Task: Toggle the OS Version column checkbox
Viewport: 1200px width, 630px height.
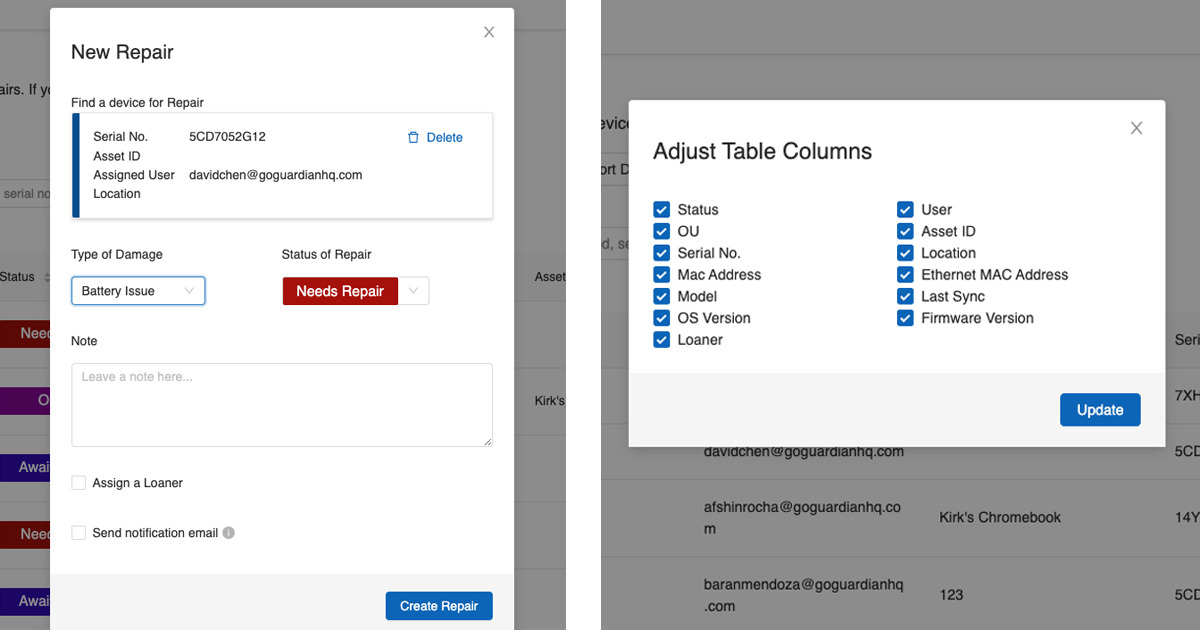Action: coord(661,318)
